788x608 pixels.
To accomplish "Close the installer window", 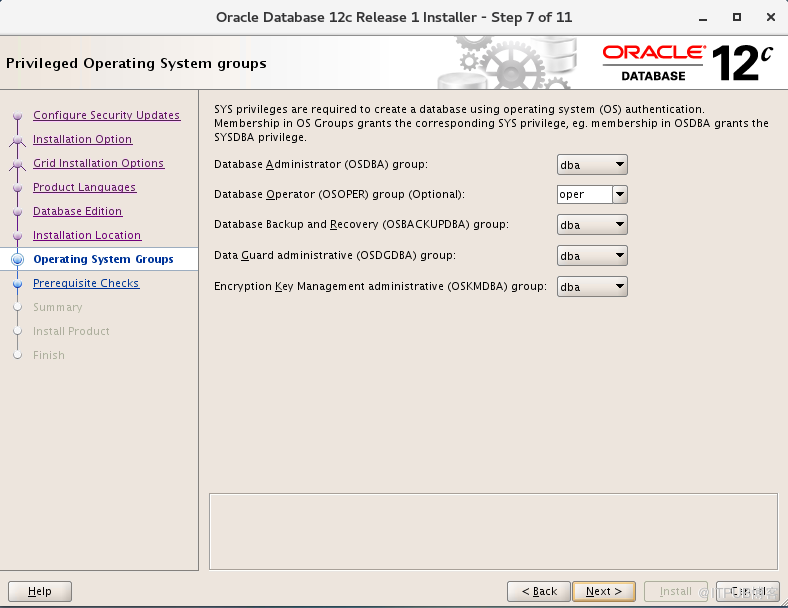I will pos(771,17).
